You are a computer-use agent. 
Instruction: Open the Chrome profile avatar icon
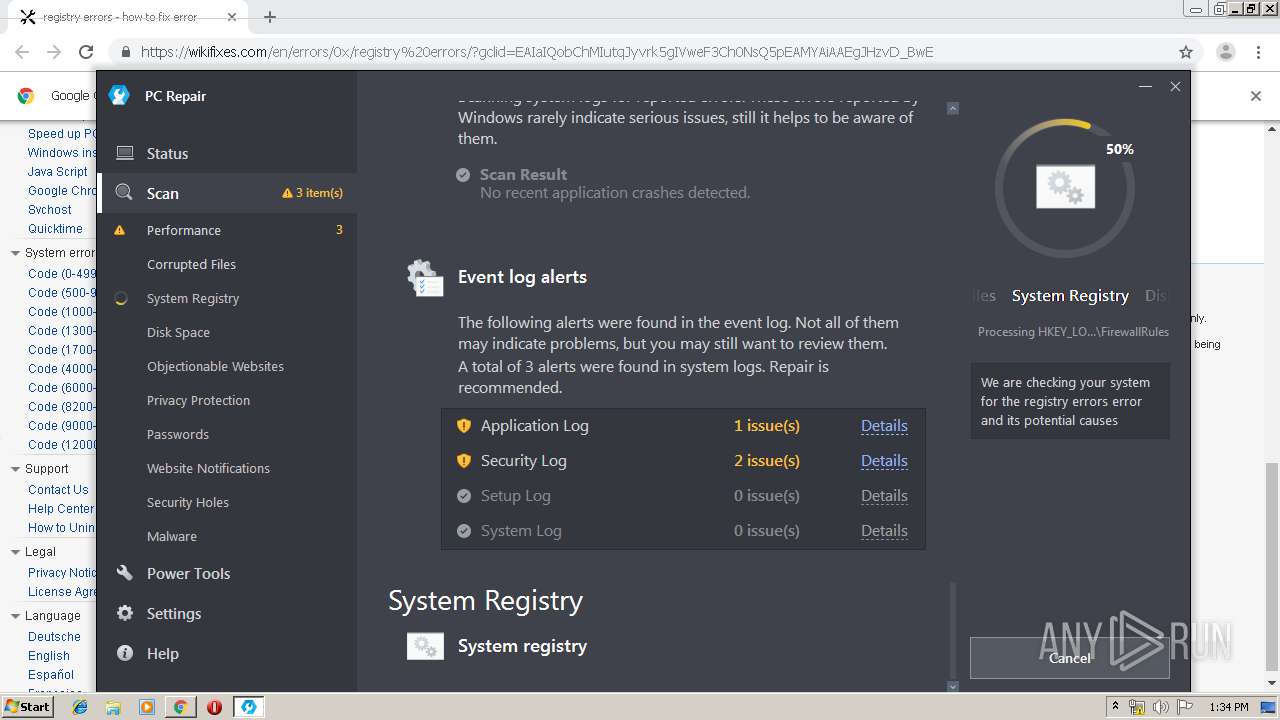click(1226, 52)
